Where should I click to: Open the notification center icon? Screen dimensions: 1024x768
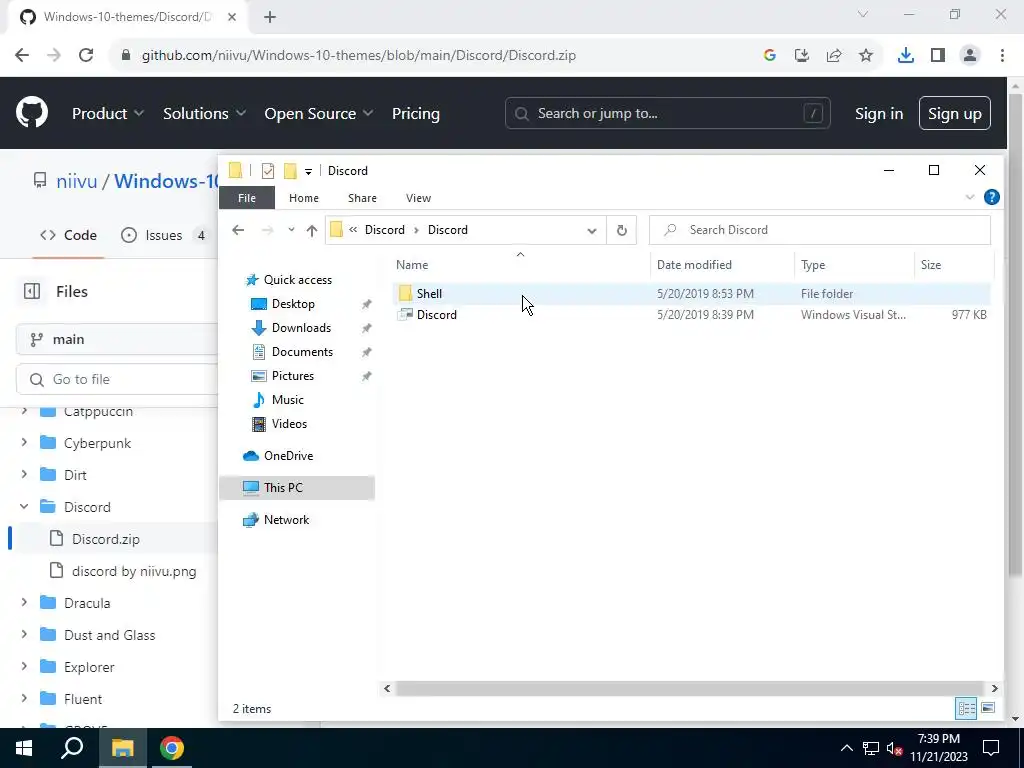pos(991,748)
